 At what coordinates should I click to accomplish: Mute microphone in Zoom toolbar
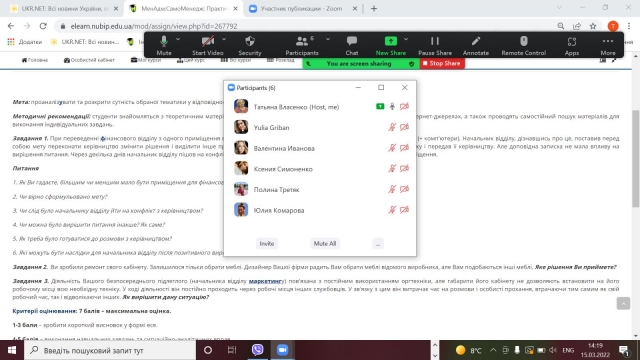[x=164, y=45]
